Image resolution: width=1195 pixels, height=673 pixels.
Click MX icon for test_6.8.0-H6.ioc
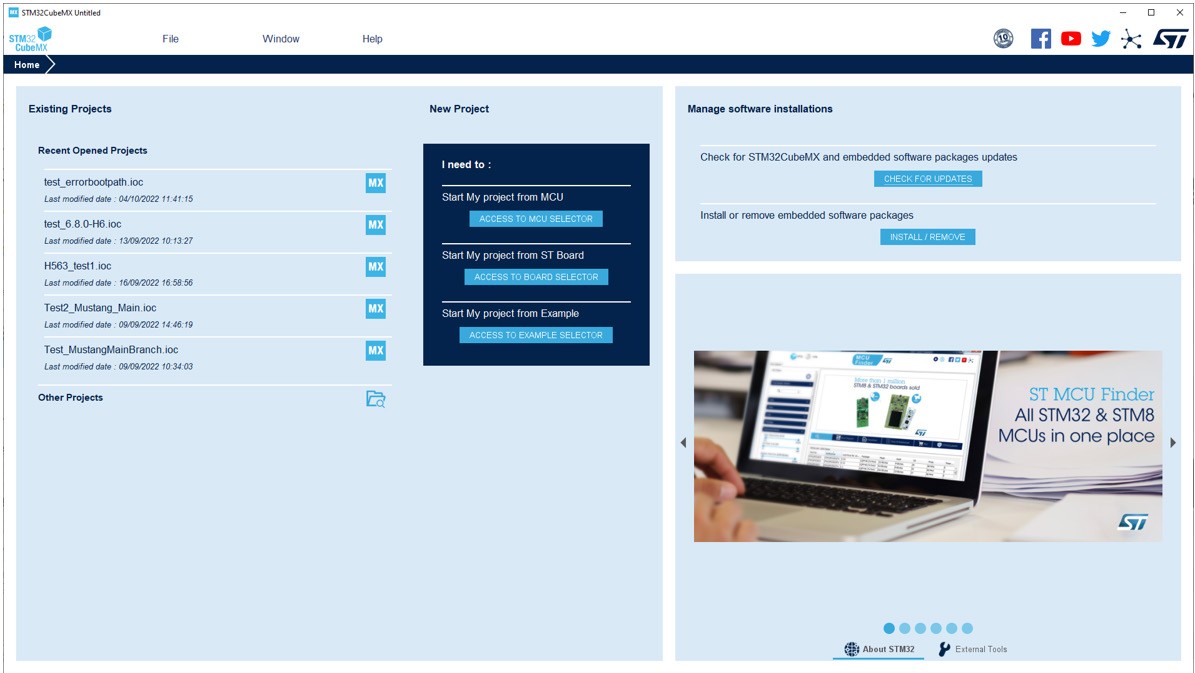point(376,225)
